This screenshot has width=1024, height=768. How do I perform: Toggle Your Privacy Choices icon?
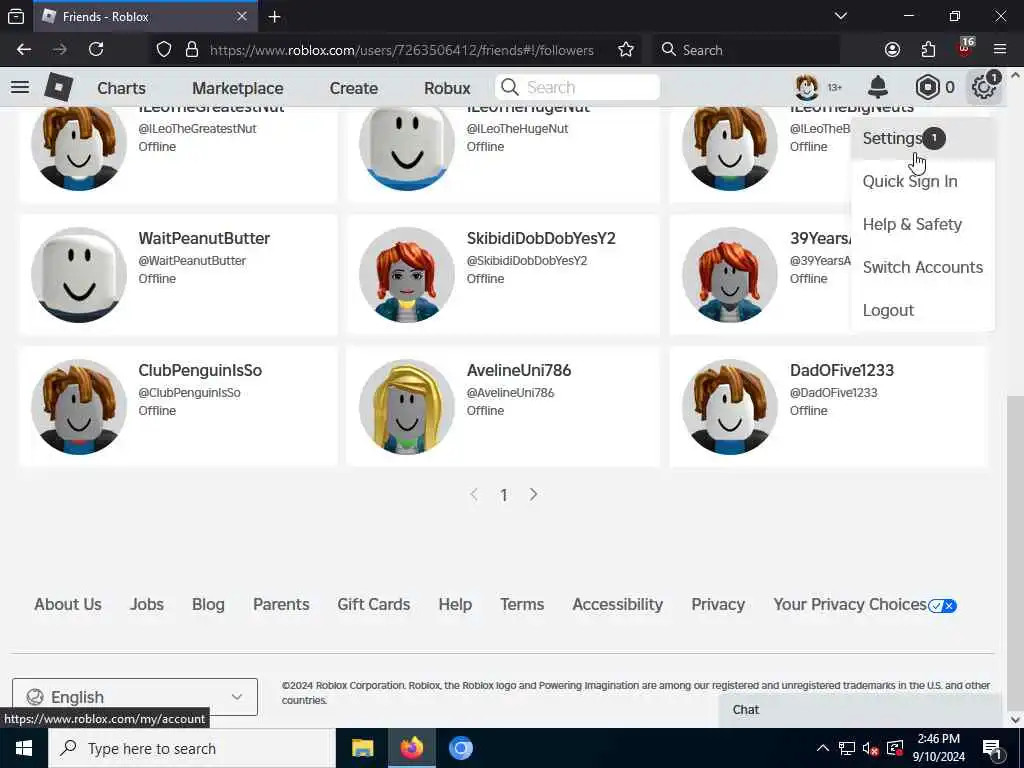coord(942,605)
